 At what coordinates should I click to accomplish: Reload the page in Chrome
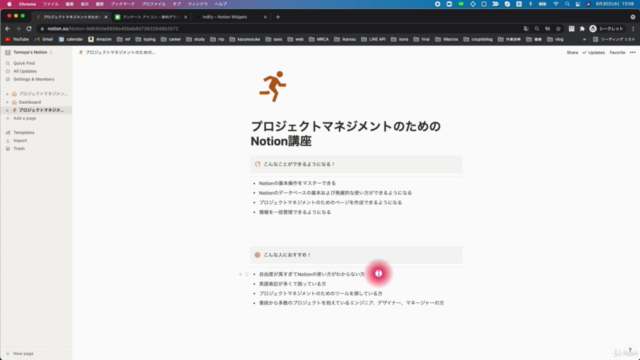[29, 29]
